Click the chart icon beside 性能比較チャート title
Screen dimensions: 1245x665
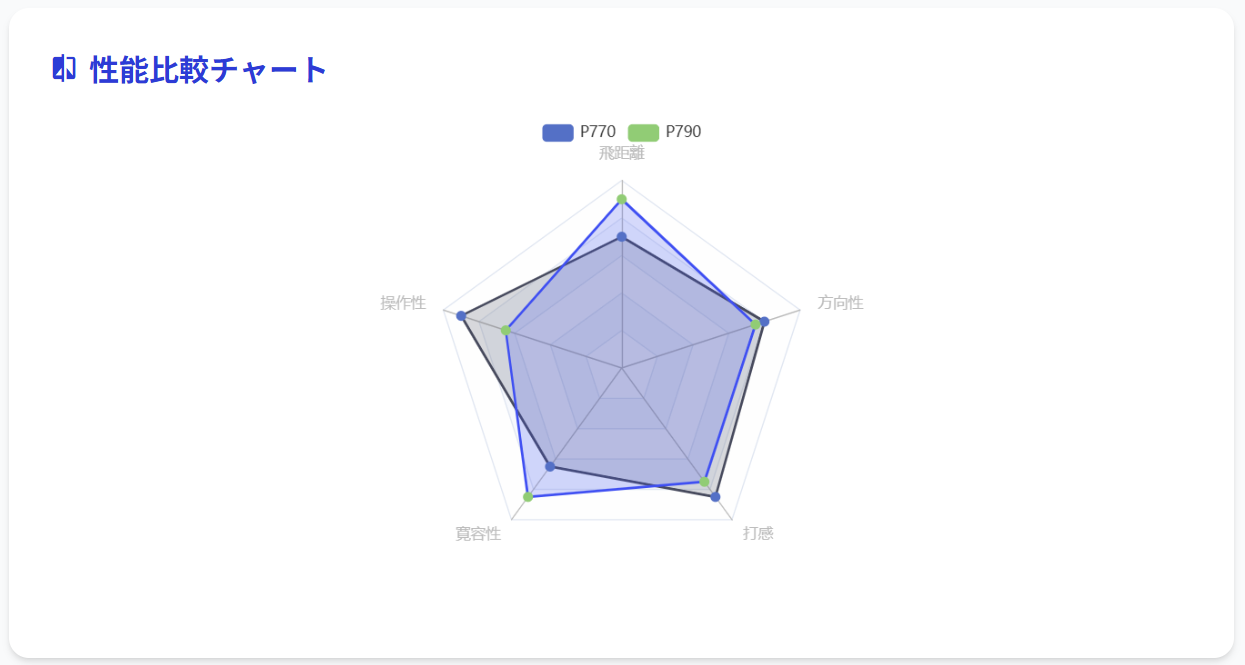tap(64, 69)
